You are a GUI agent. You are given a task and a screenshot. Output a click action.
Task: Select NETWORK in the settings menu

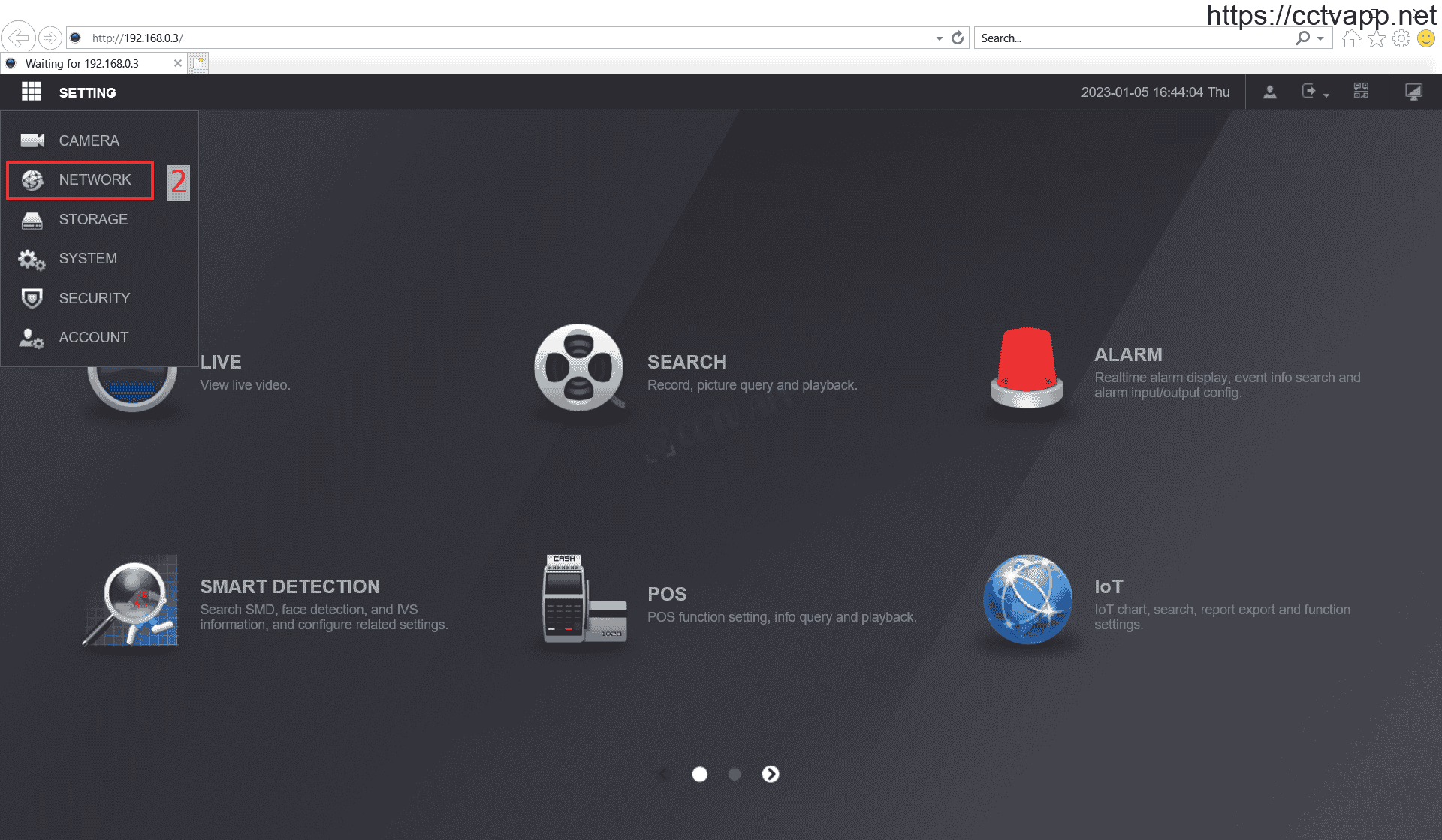95,180
